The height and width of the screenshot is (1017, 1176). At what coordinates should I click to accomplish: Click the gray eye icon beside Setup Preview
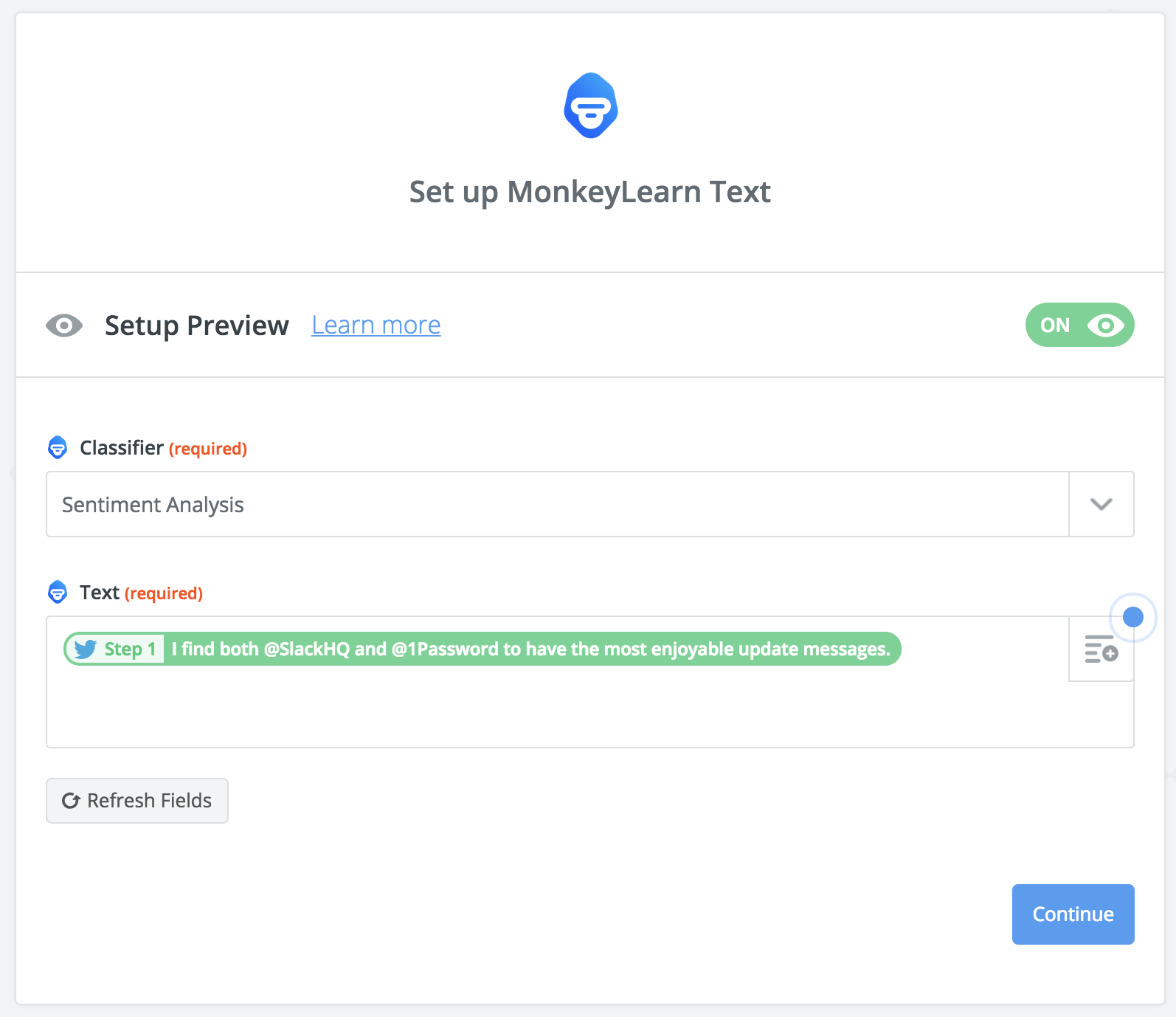64,325
